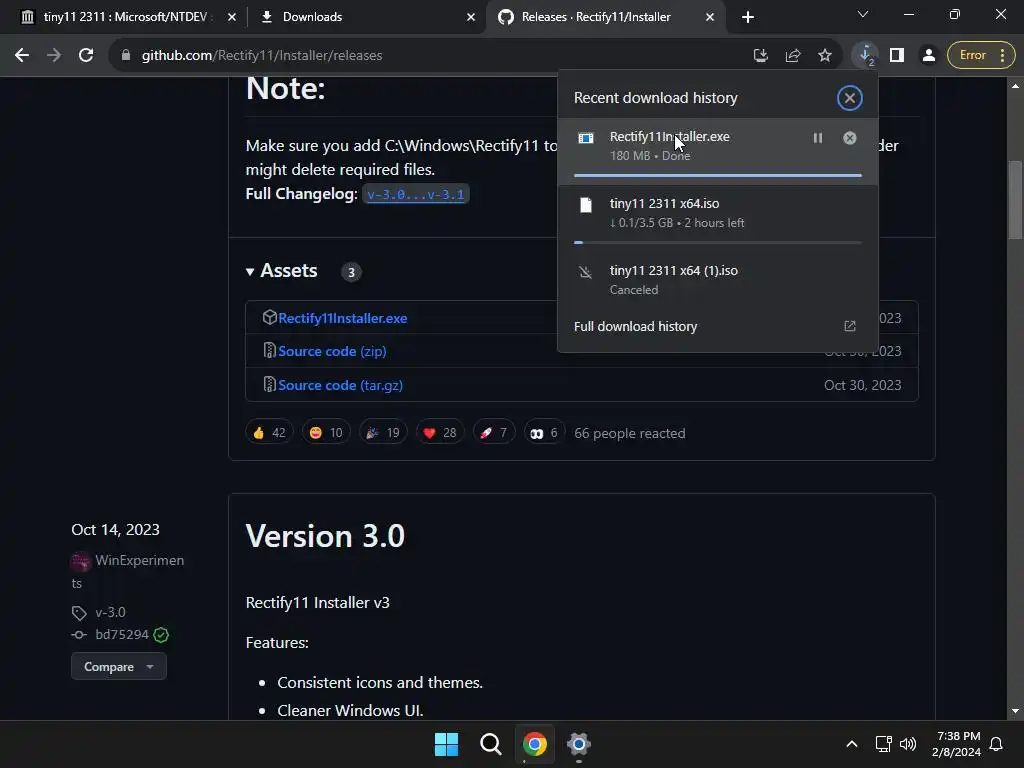The width and height of the screenshot is (1024, 768).
Task: Open volume control in system tray
Action: point(908,744)
